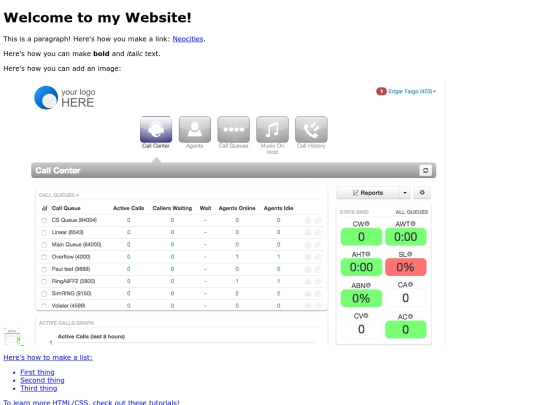Sort by Agents Idle column header
The width and height of the screenshot is (540, 405).
(x=278, y=208)
